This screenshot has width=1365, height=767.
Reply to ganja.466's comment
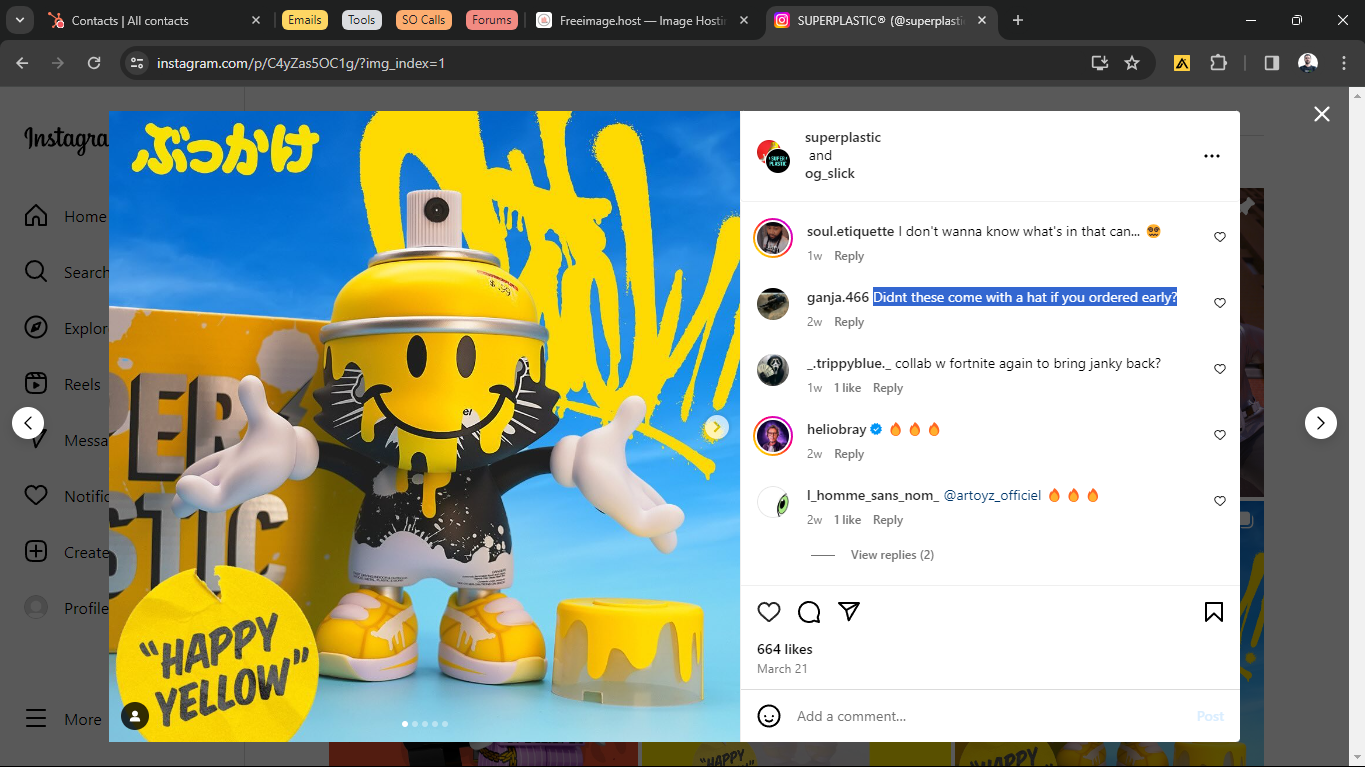(849, 322)
